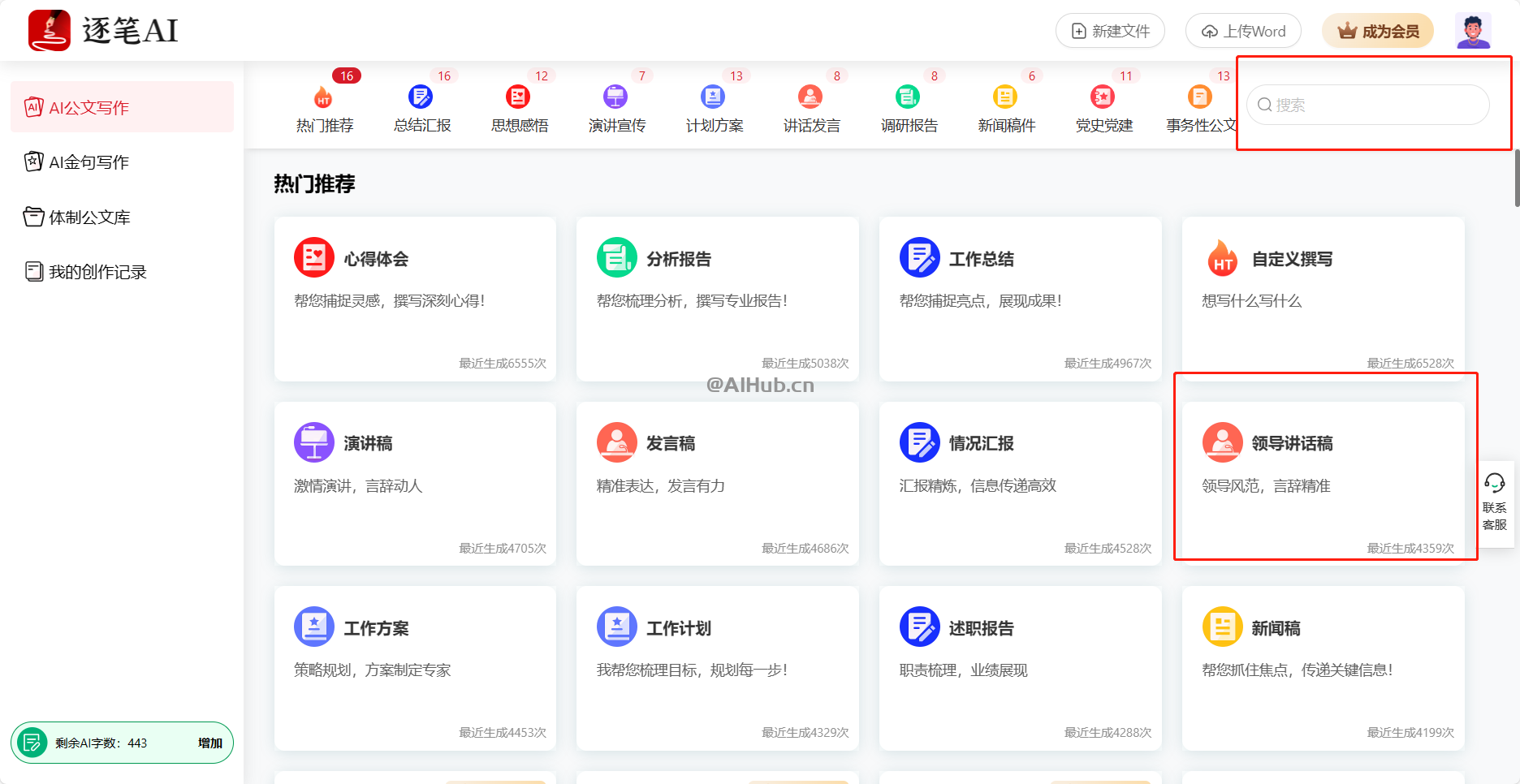1520x784 pixels.
Task: Open the 自定义撰写 flame icon
Action: point(1223,257)
